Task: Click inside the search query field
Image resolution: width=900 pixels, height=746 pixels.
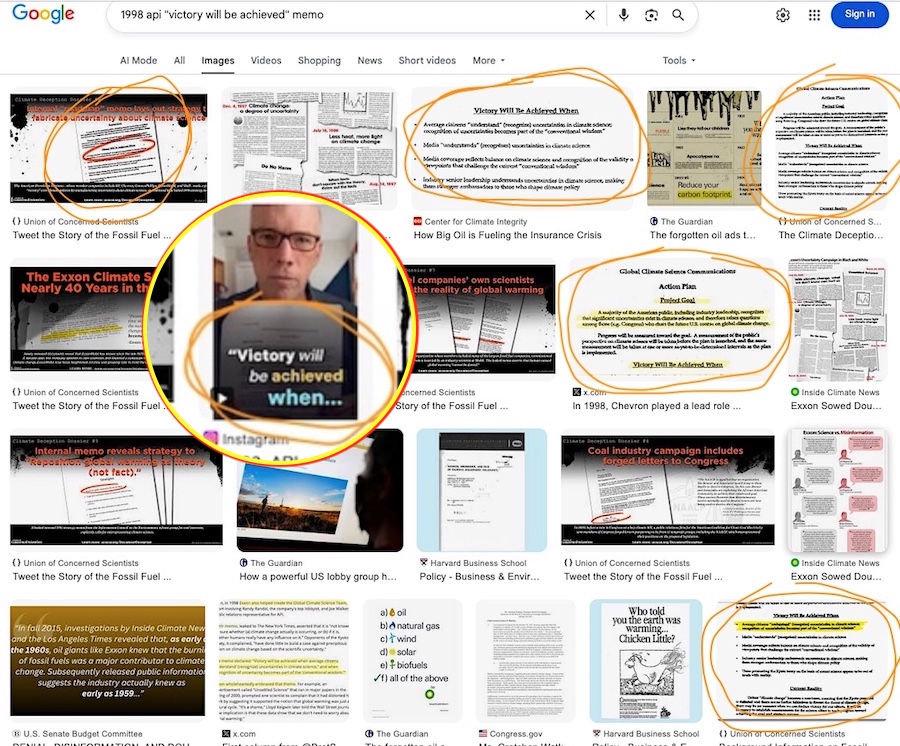Action: [x=340, y=15]
